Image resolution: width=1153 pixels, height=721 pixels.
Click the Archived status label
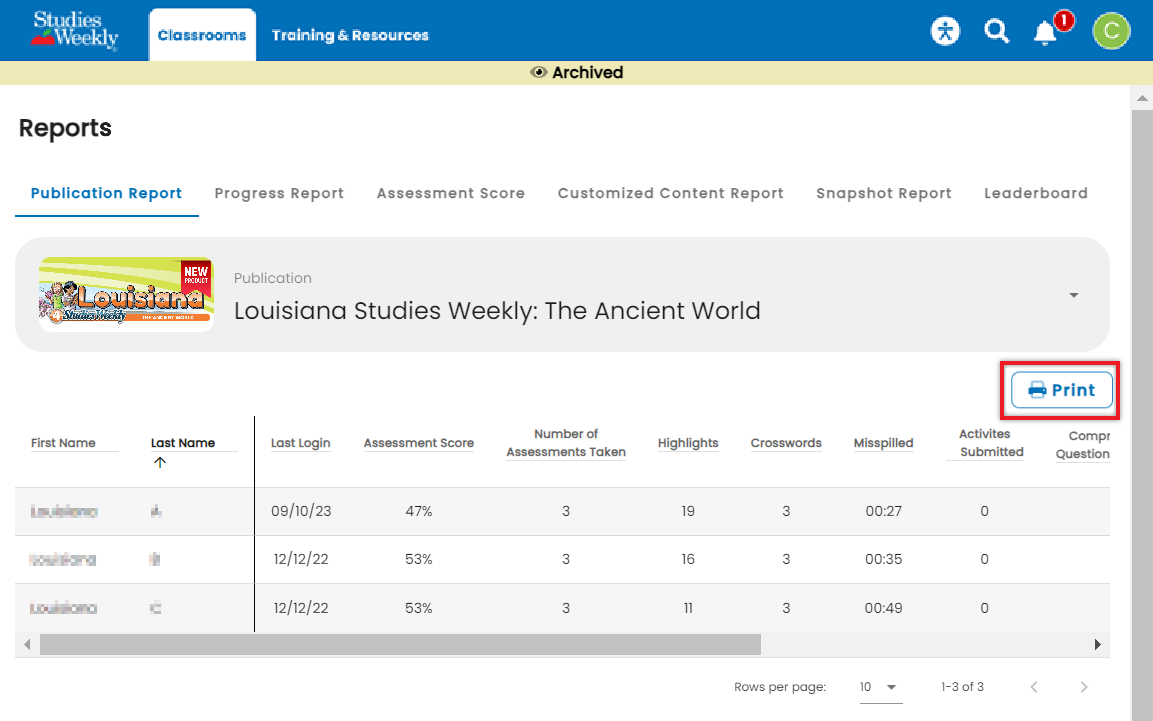pyautogui.click(x=588, y=72)
